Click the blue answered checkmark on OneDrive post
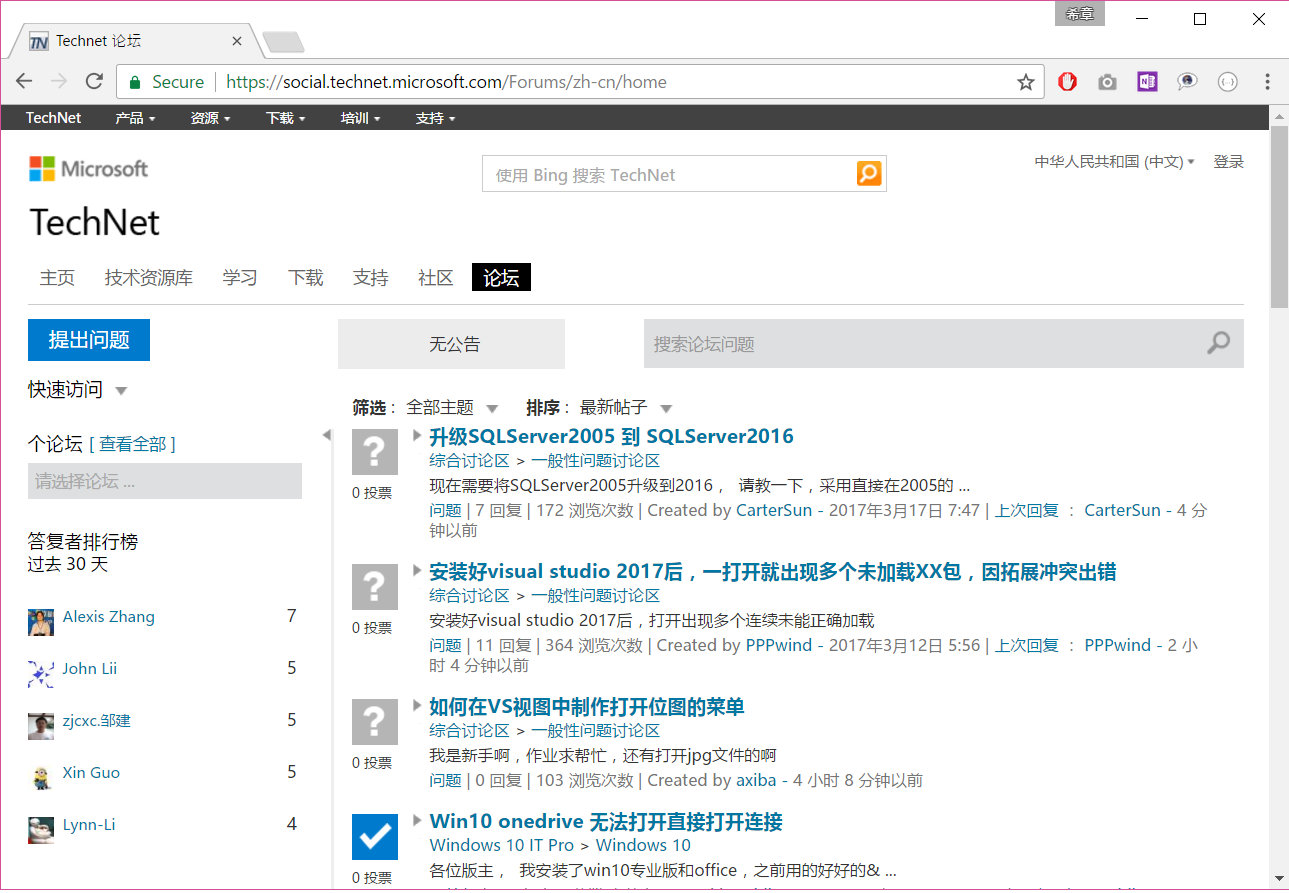This screenshot has height=893, width=1289. 375,838
